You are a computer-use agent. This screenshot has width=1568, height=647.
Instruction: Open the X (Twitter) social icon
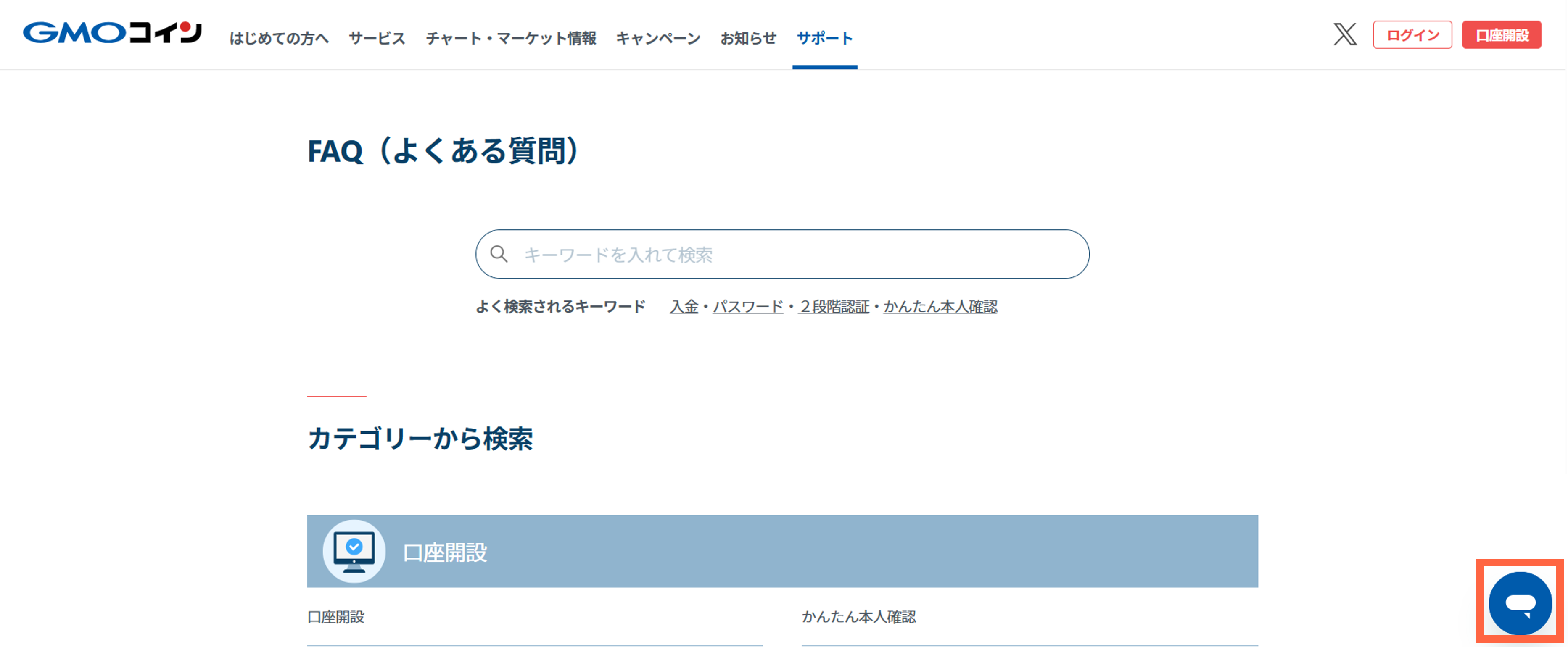1345,34
